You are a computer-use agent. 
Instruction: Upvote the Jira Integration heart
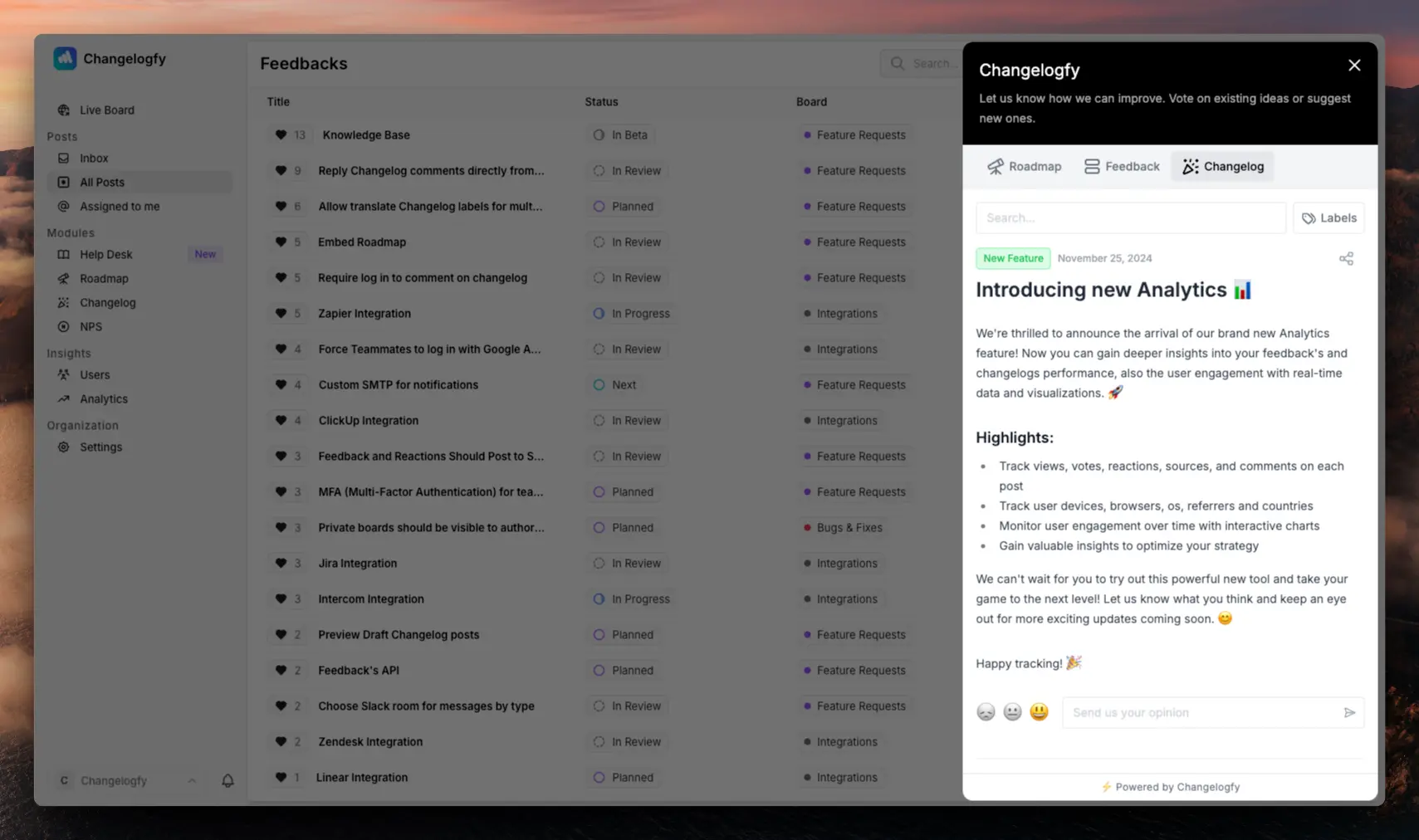click(x=281, y=563)
